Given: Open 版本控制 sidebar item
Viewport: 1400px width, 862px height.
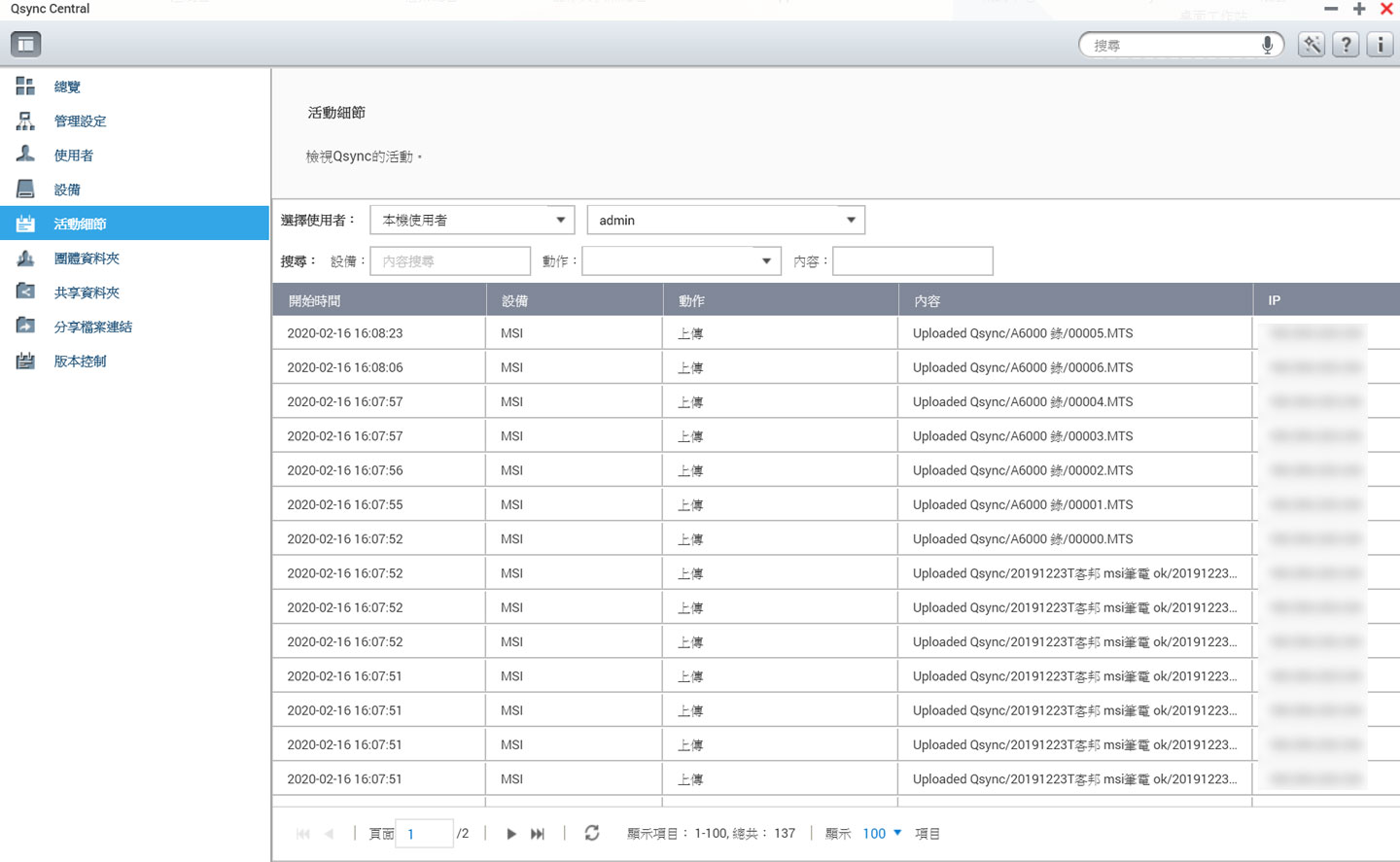Looking at the screenshot, I should pyautogui.click(x=80, y=362).
